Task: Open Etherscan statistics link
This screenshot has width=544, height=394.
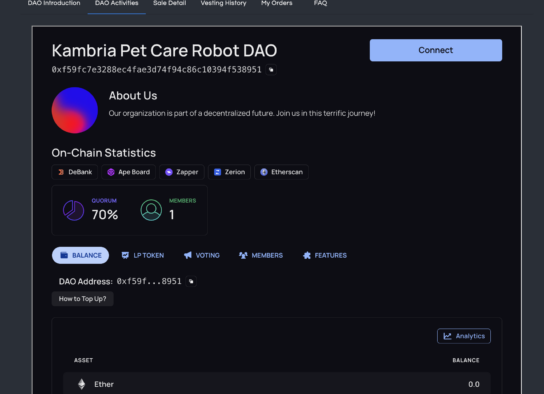Action: [x=281, y=172]
